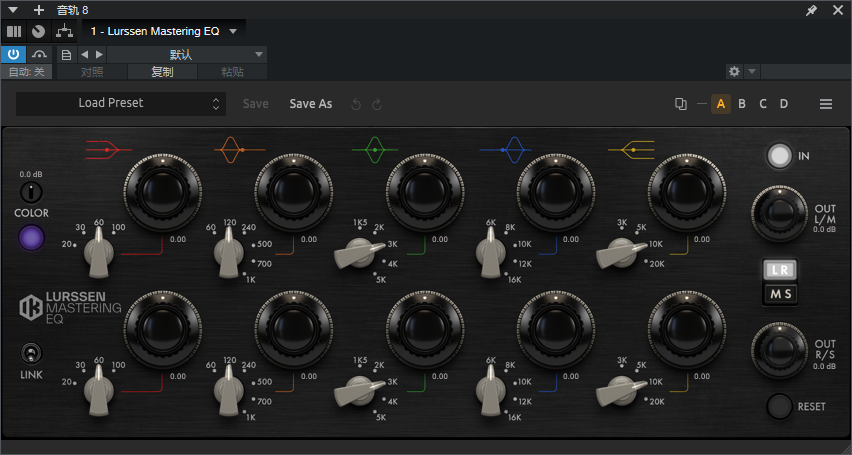Open preset file document icon
This screenshot has width=852, height=455.
pos(66,54)
